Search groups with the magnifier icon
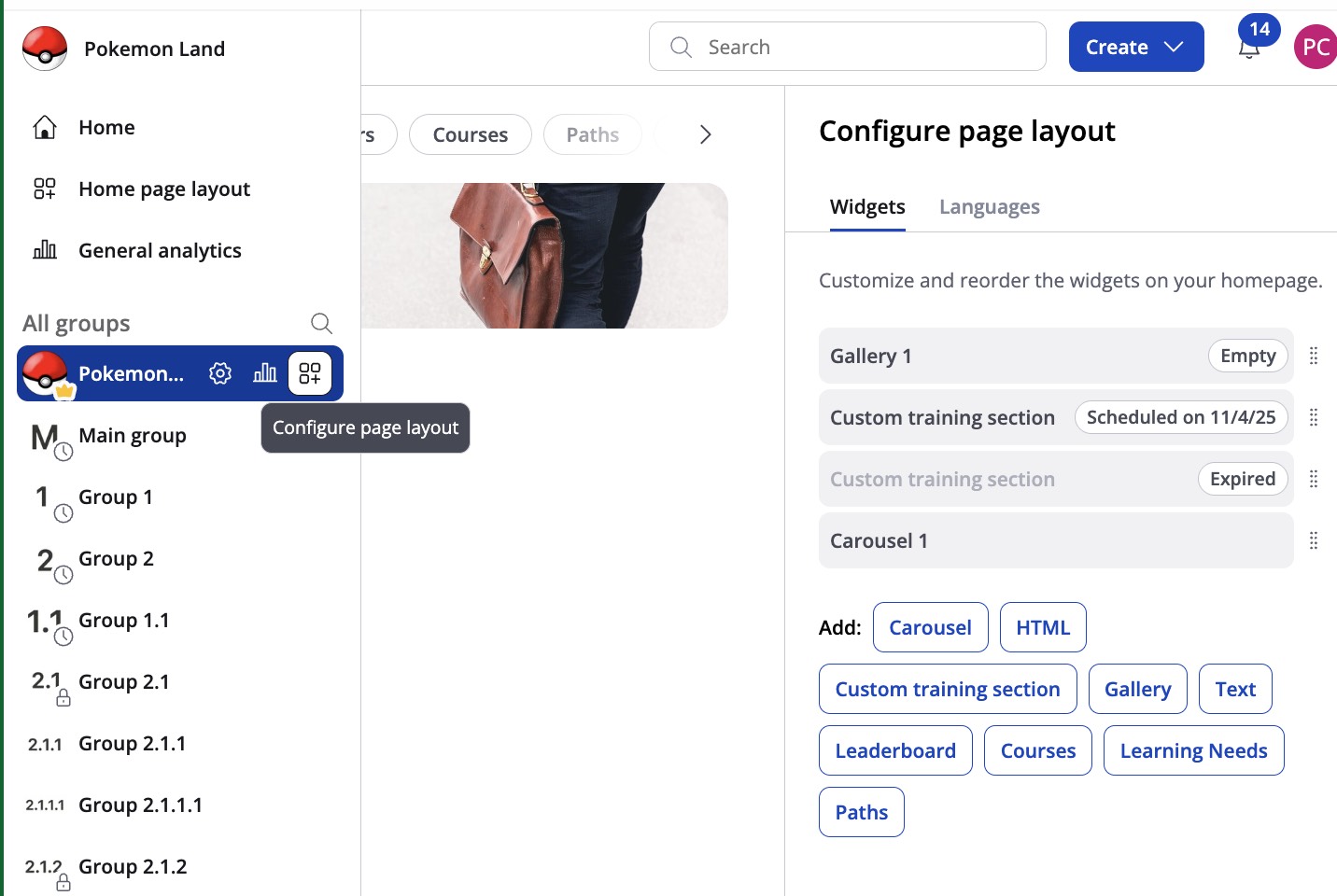 (x=321, y=323)
